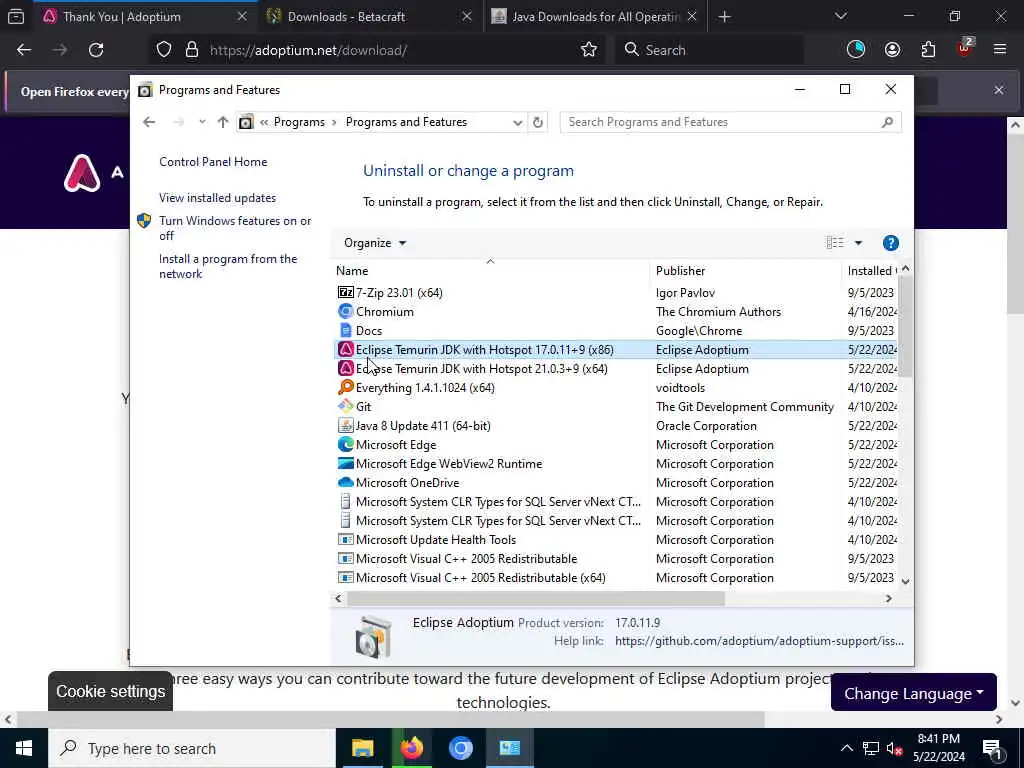Reload the Firefox page
This screenshot has height=768, width=1024.
(x=96, y=50)
